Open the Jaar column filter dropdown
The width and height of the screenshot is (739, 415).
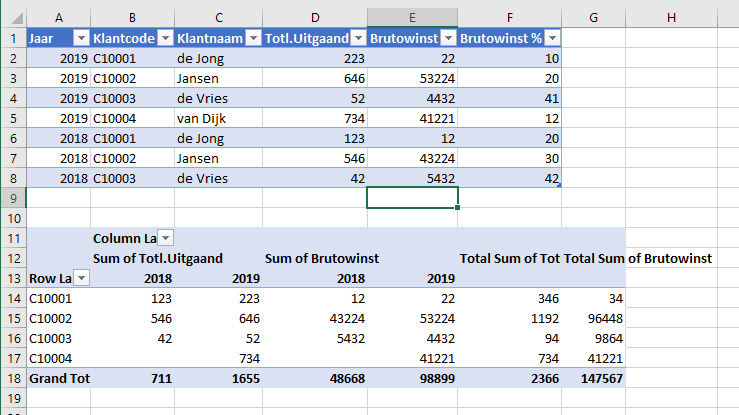click(82, 38)
